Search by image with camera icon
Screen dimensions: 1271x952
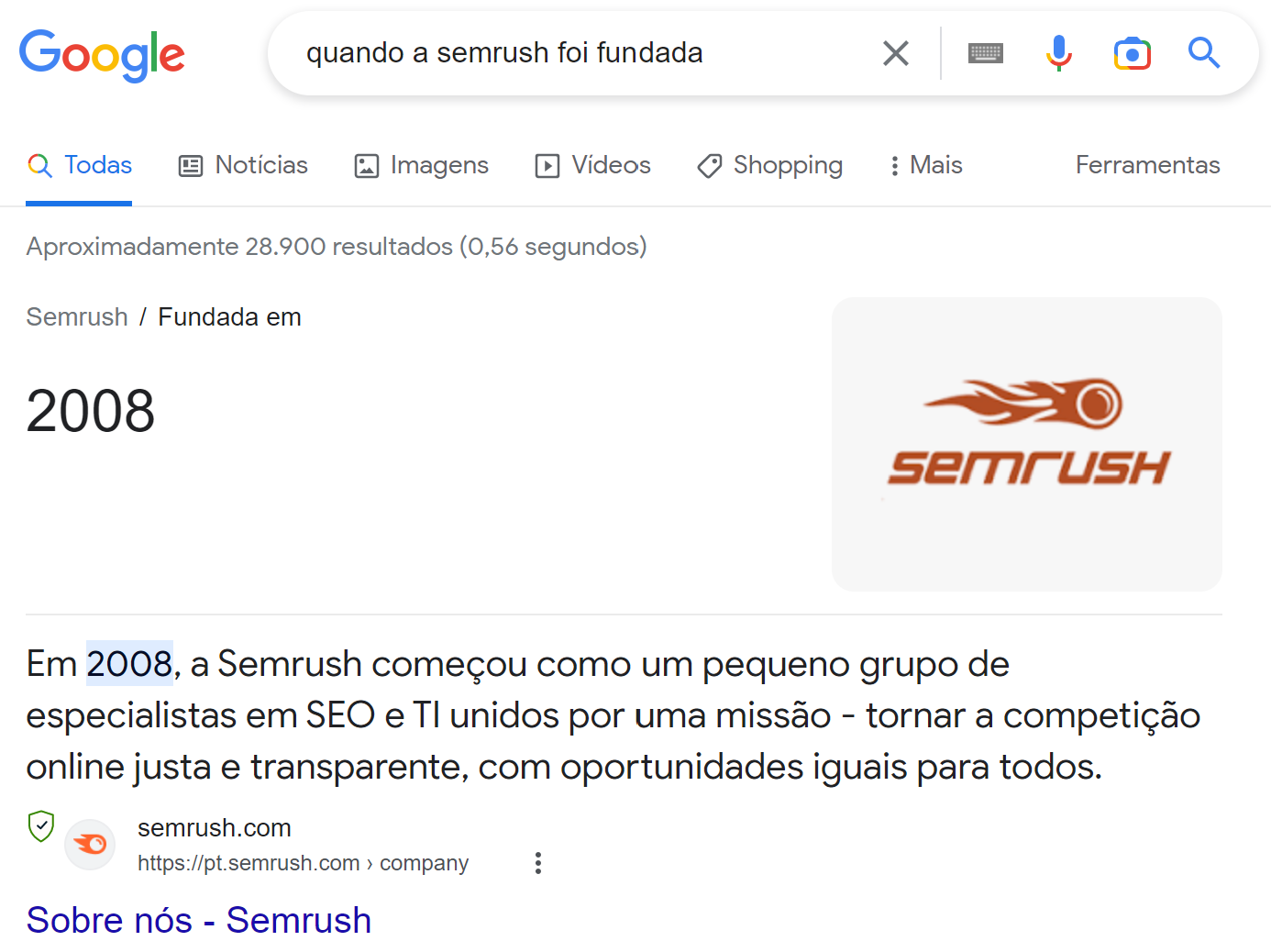pos(1132,53)
